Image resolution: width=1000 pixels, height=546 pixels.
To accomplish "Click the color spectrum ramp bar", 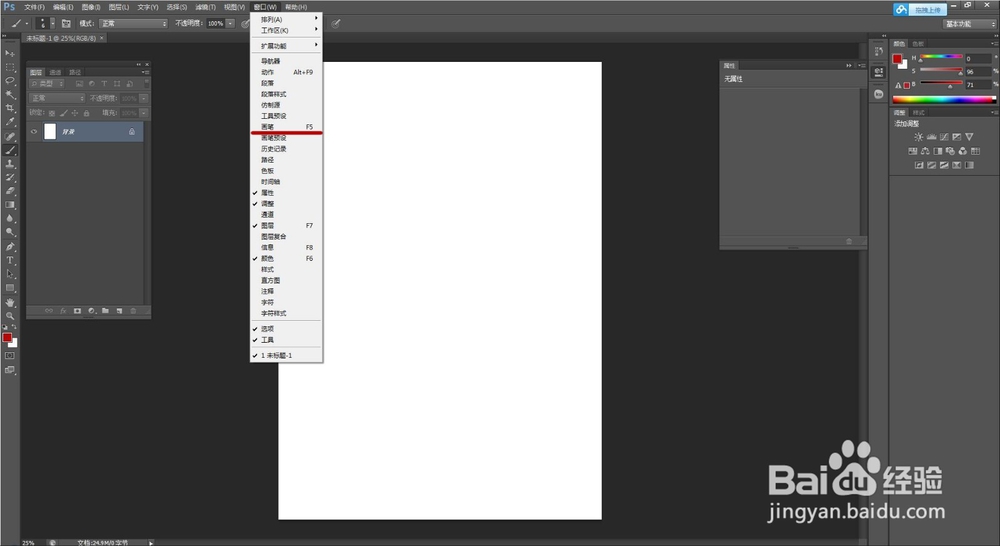I will [944, 100].
